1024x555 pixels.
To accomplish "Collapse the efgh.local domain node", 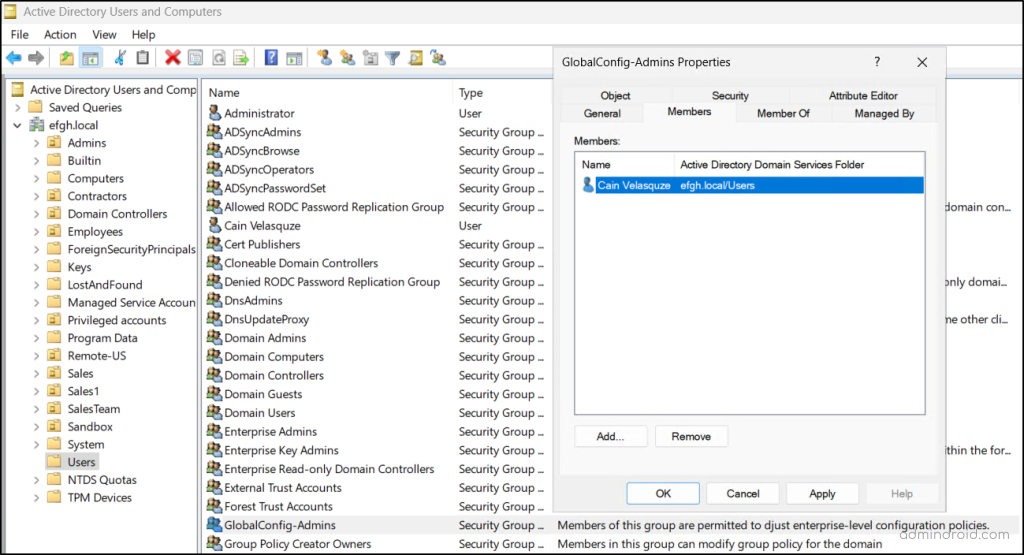I will pyautogui.click(x=18, y=125).
